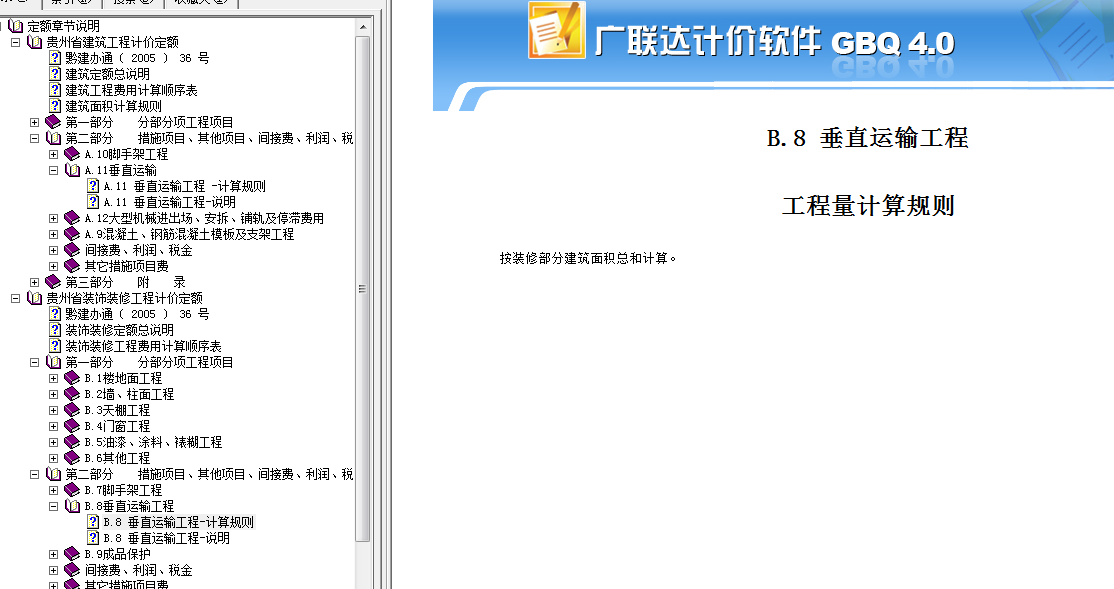The image size is (1114, 589).
Task: Select the 建筑面积计算规则 topic label
Action: 114,106
